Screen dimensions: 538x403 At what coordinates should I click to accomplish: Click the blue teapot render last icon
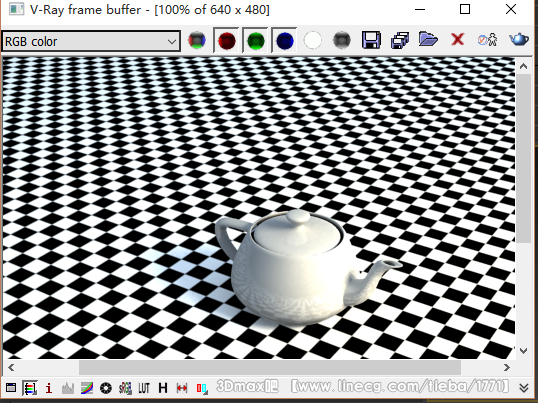[x=519, y=39]
